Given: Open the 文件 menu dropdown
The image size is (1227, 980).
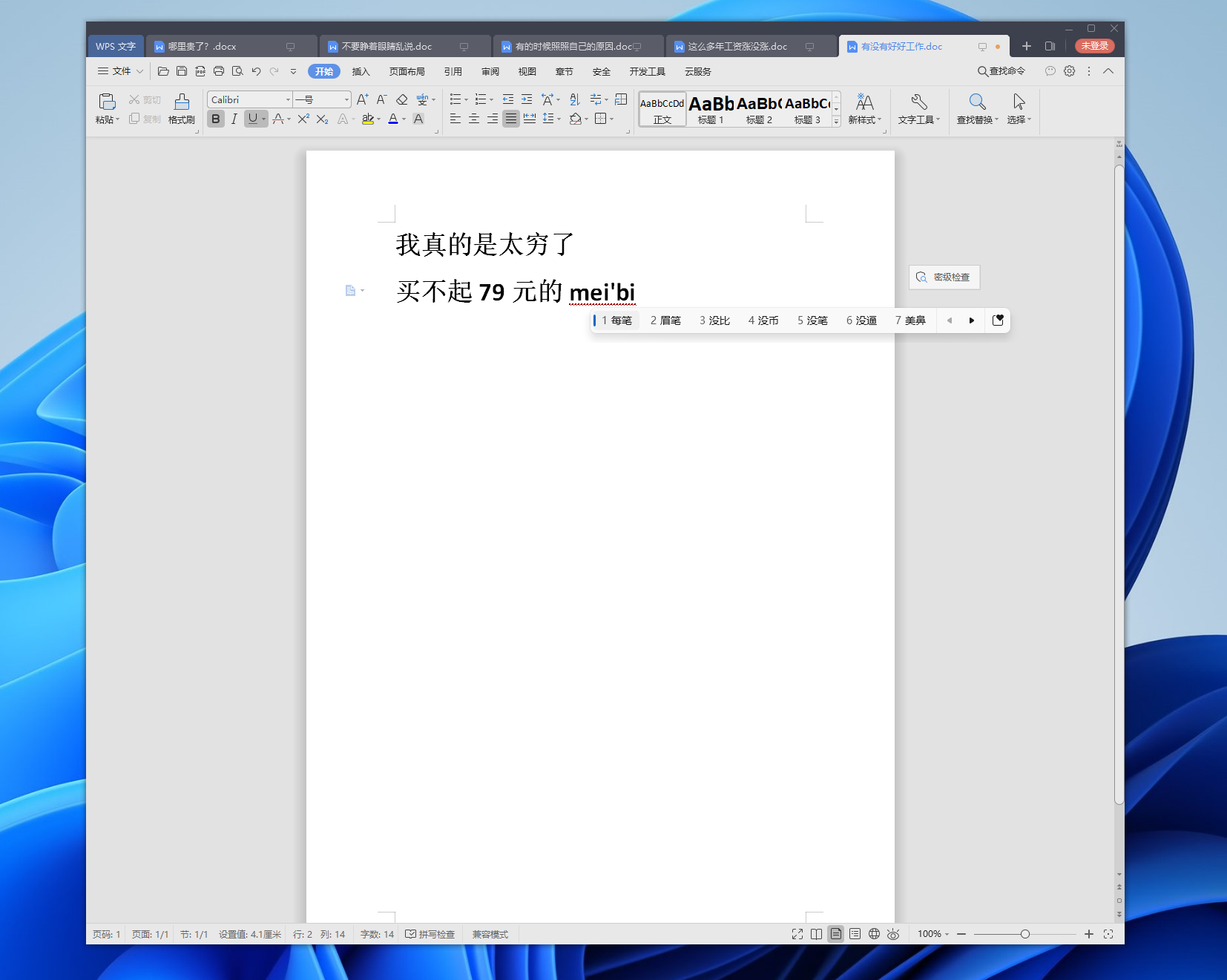Looking at the screenshot, I should pyautogui.click(x=121, y=71).
